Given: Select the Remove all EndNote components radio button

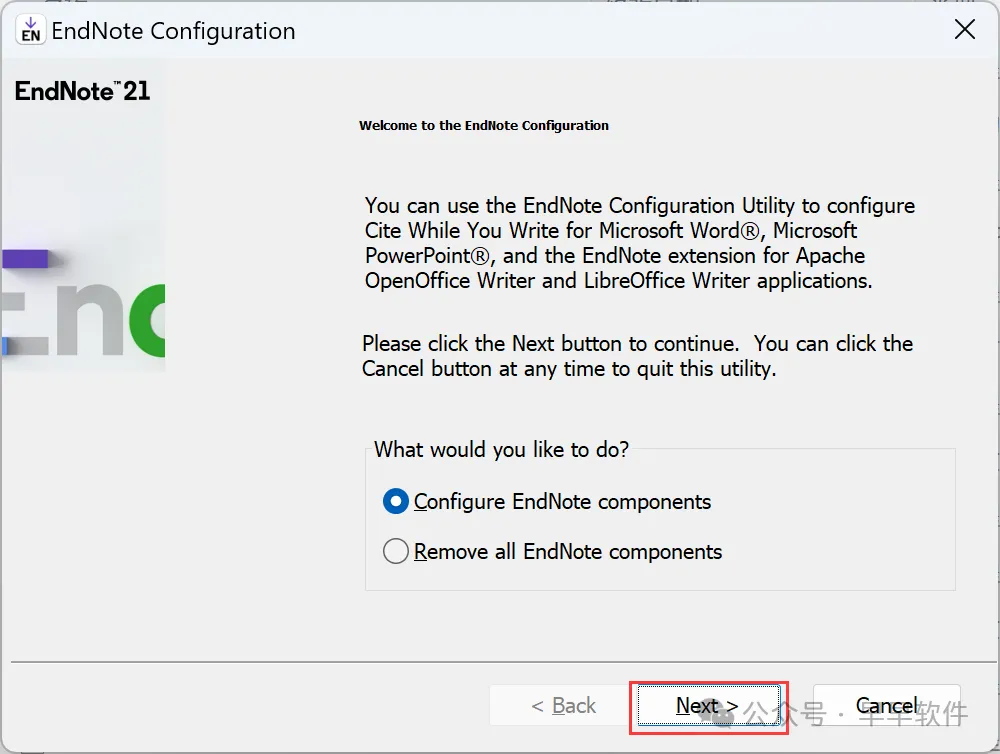Looking at the screenshot, I should click(x=396, y=551).
